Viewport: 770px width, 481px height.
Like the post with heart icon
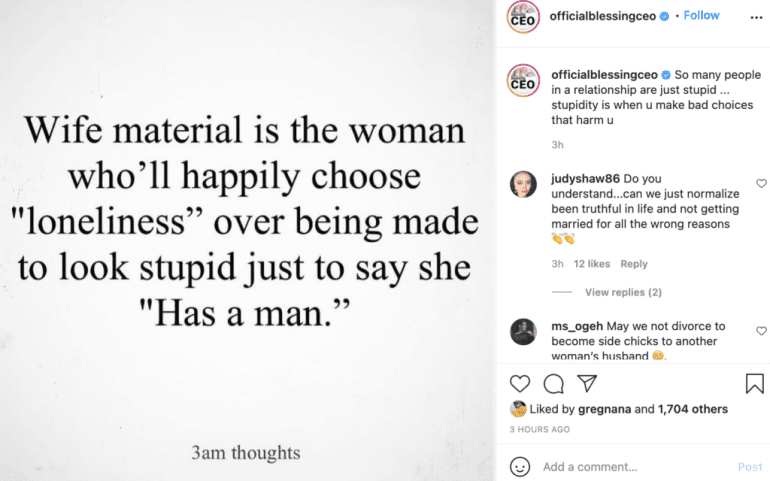click(520, 383)
